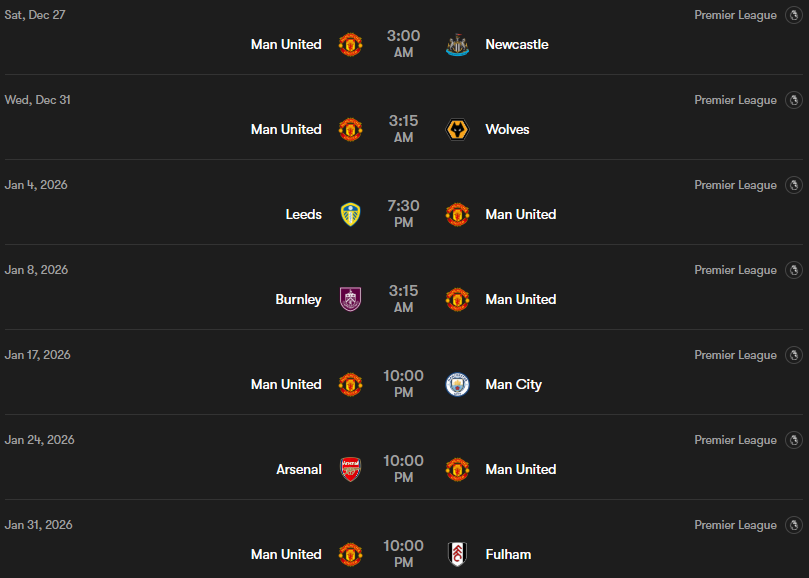Open the Burnley team link
This screenshot has width=809, height=578.
(298, 300)
